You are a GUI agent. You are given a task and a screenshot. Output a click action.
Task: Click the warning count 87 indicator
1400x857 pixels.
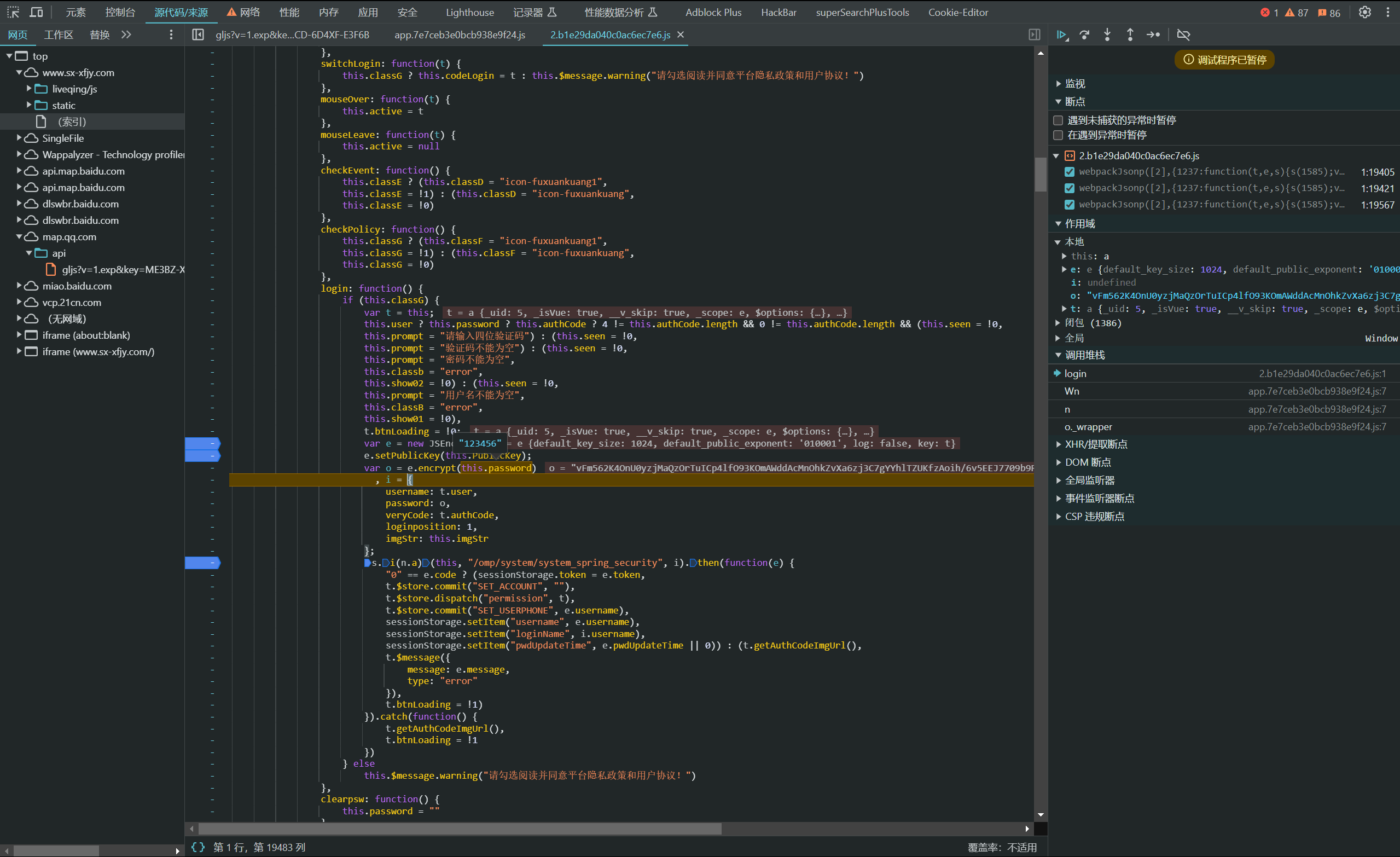[x=1296, y=13]
